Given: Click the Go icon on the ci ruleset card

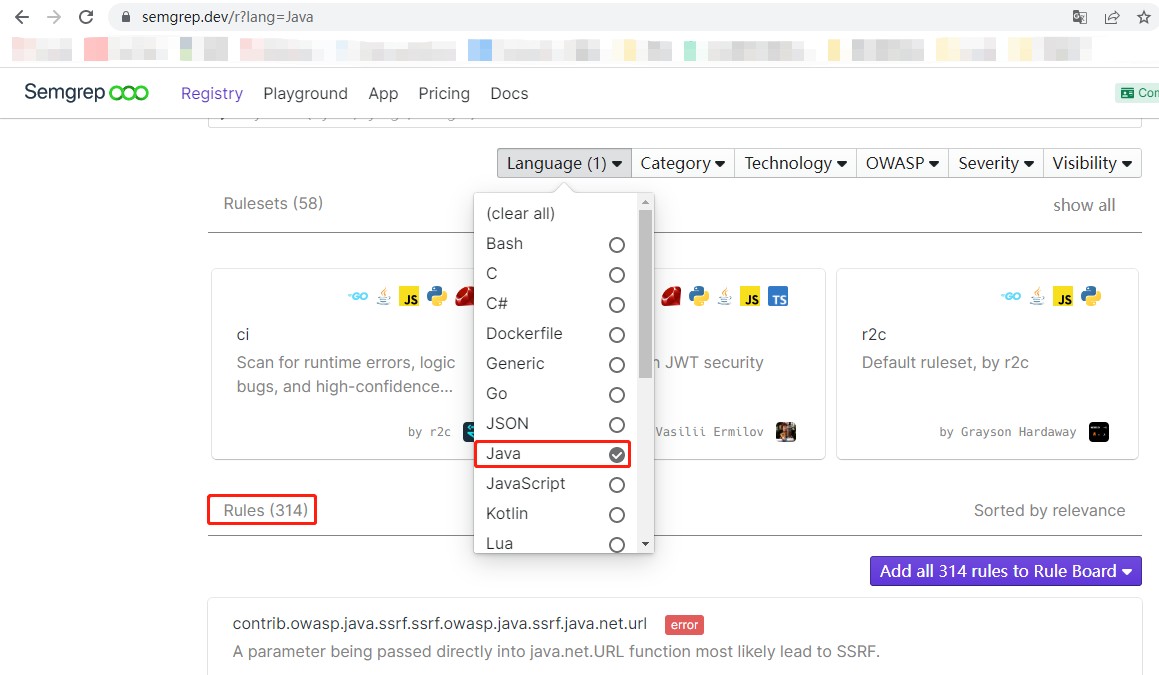Looking at the screenshot, I should click(x=358, y=296).
